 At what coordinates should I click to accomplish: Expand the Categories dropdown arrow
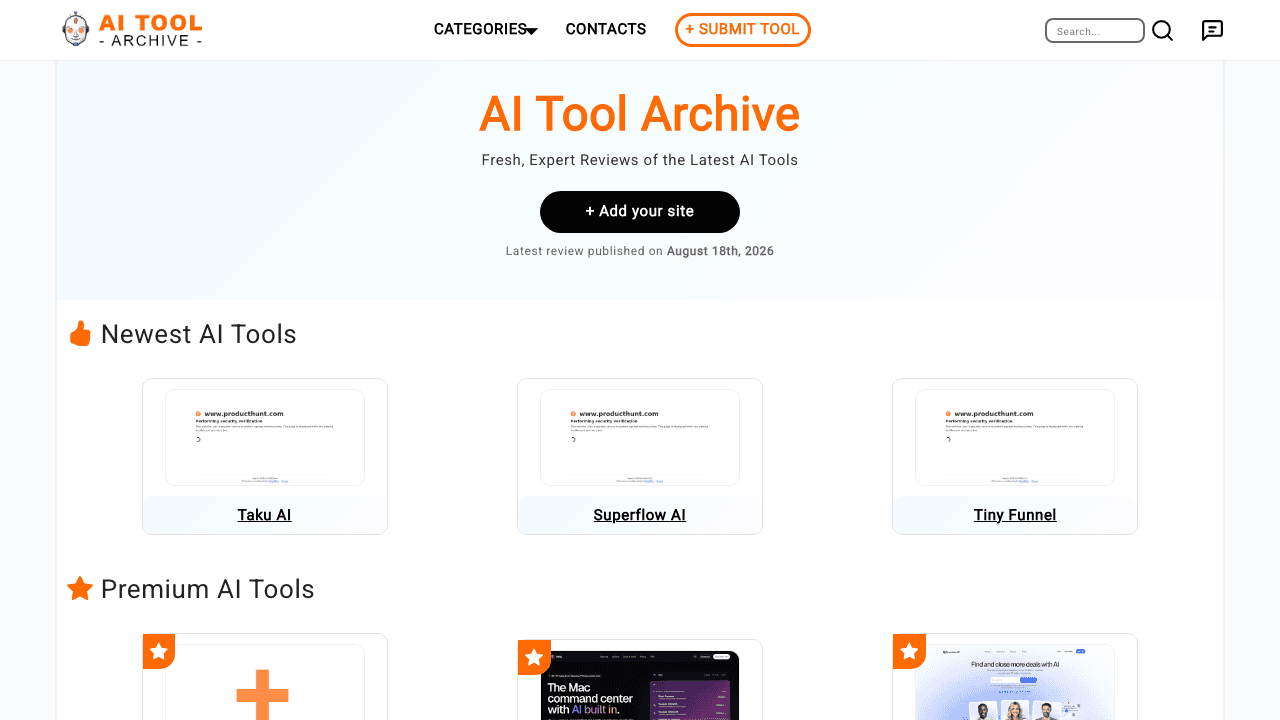[532, 31]
